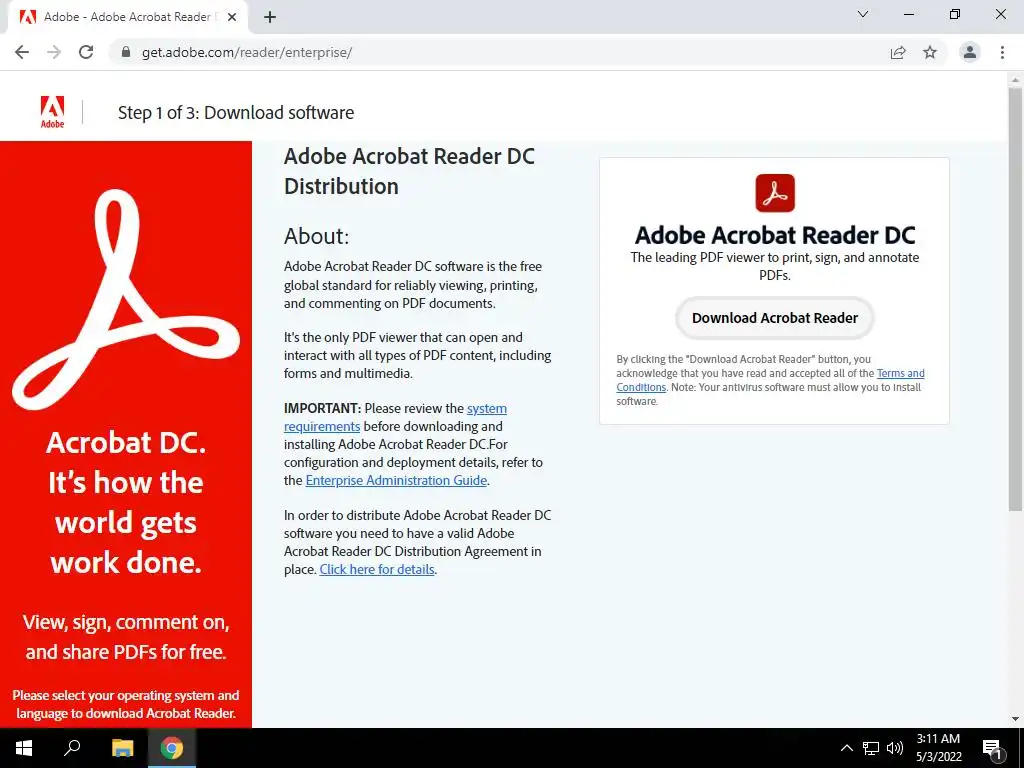Click the large white Acrobat logo banner
Viewport: 1024px width, 768px height.
pyautogui.click(x=125, y=299)
